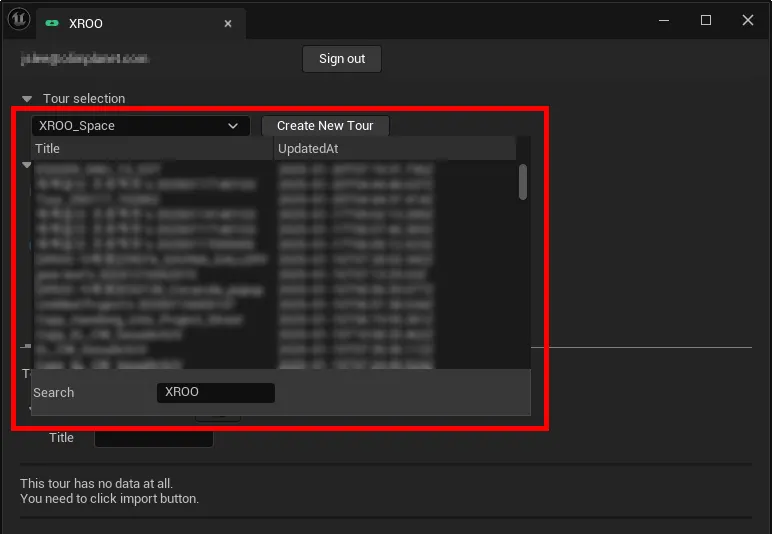
Task: Open the XROO_Space dropdown
Action: (x=140, y=126)
